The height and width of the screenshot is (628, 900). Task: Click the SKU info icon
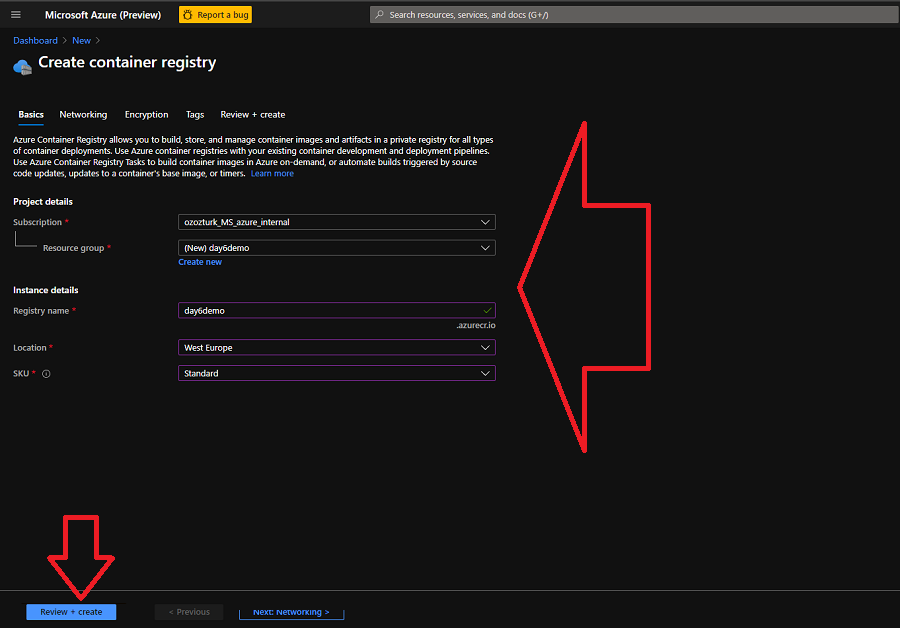[46, 374]
